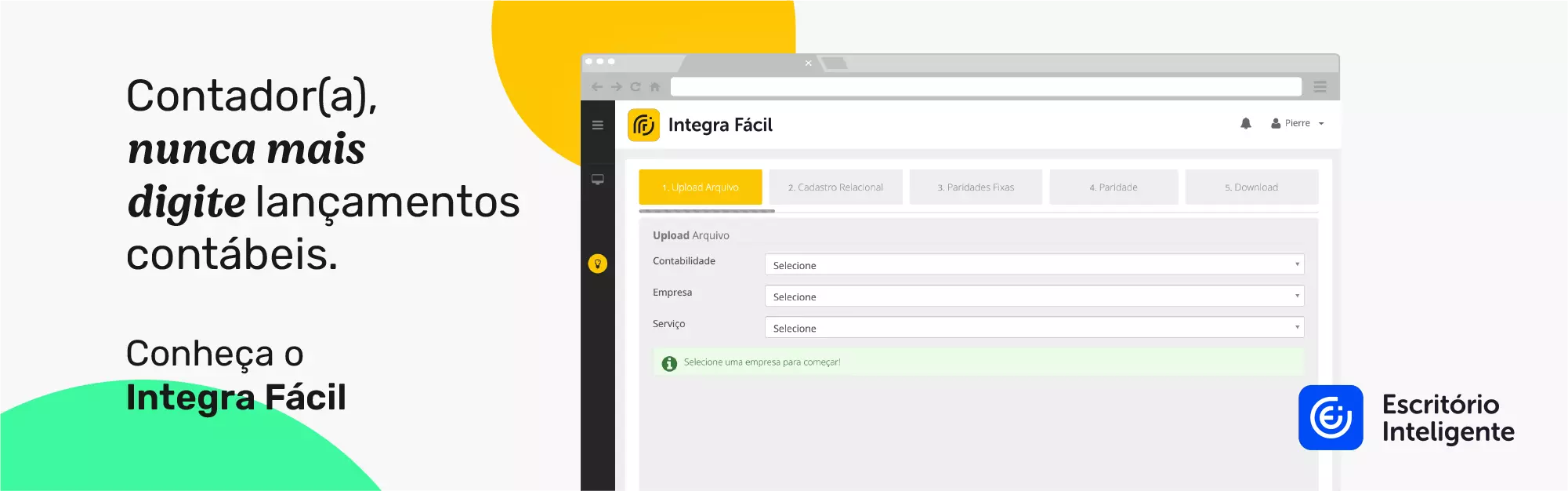
Task: Click the "Empresa" field label
Action: click(672, 293)
